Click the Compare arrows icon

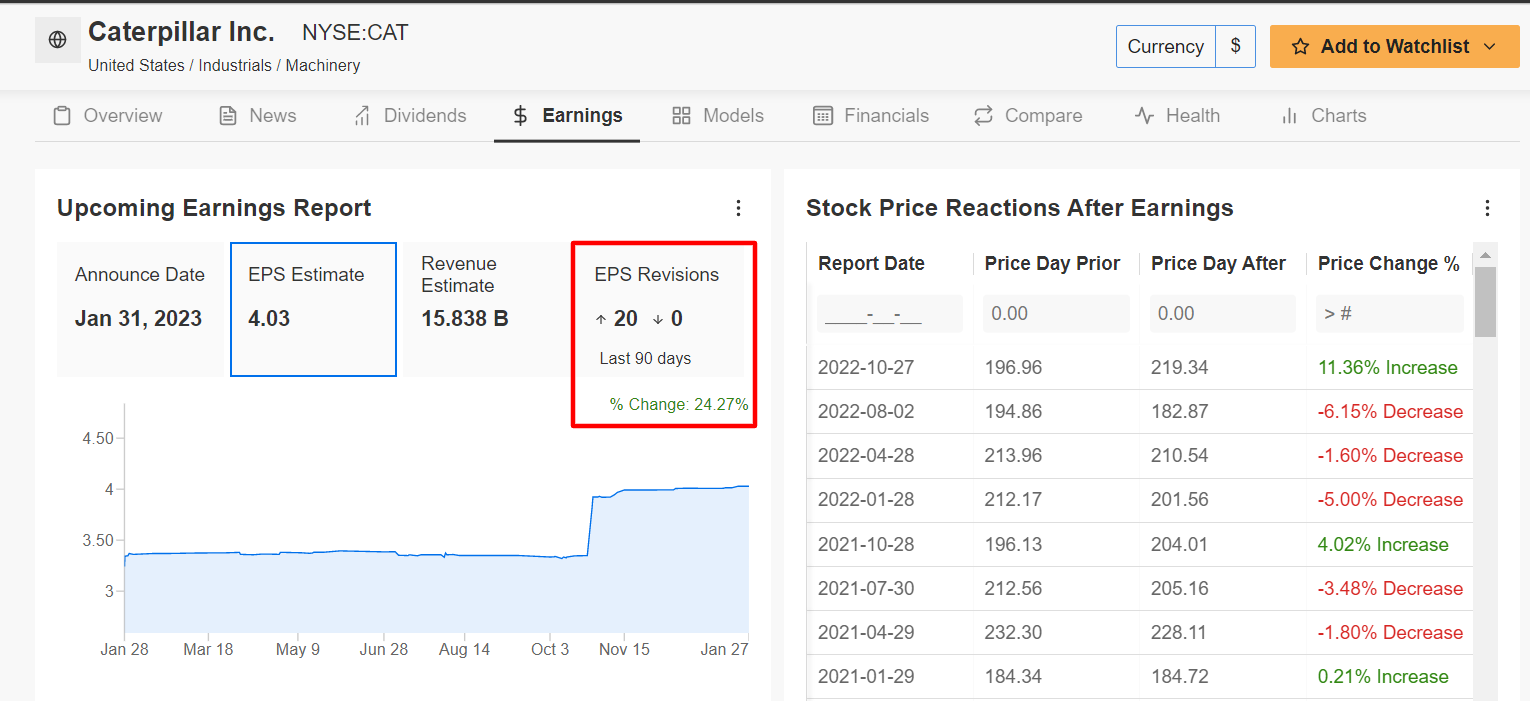coord(983,116)
